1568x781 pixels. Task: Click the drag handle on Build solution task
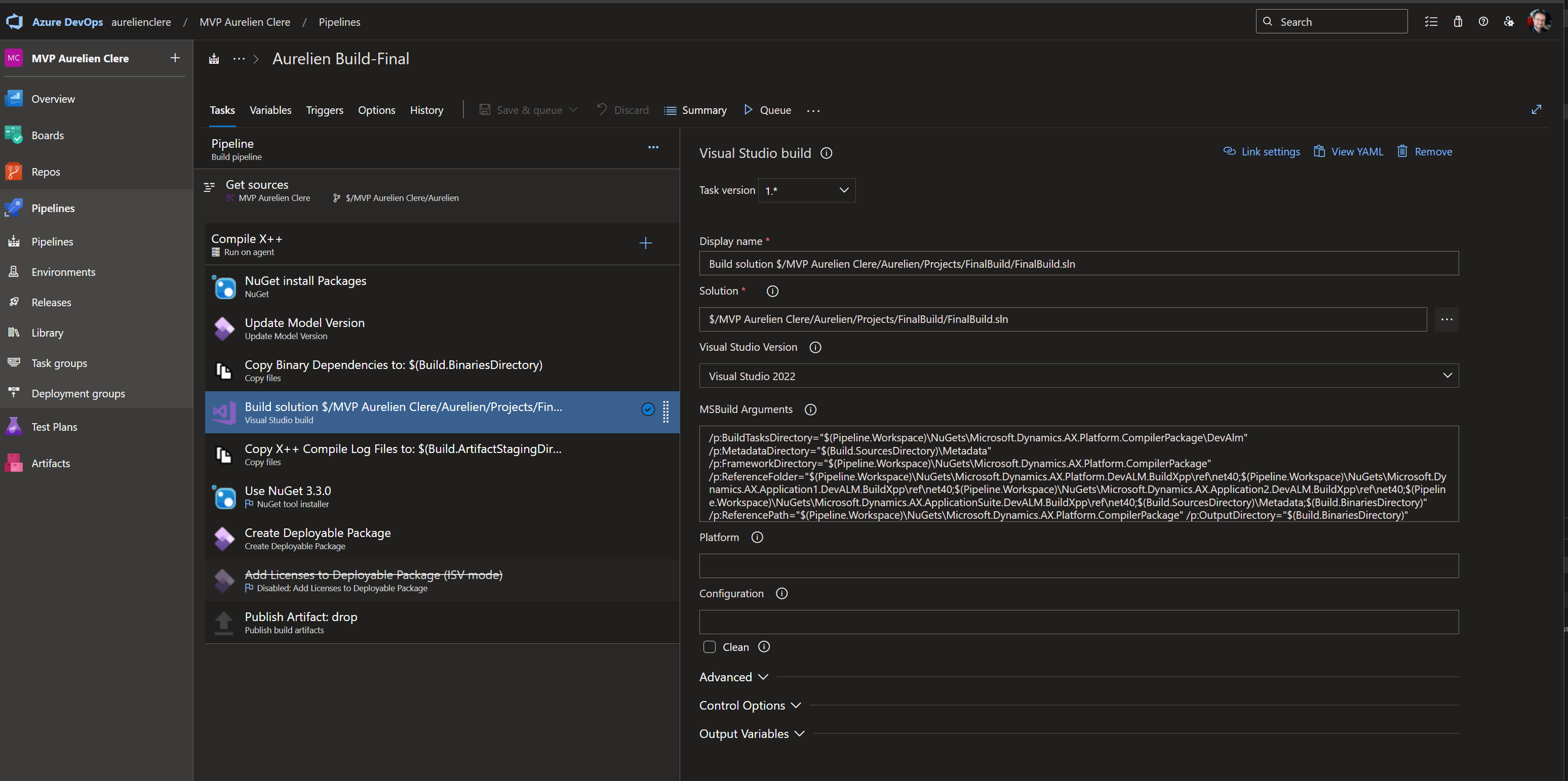point(666,412)
